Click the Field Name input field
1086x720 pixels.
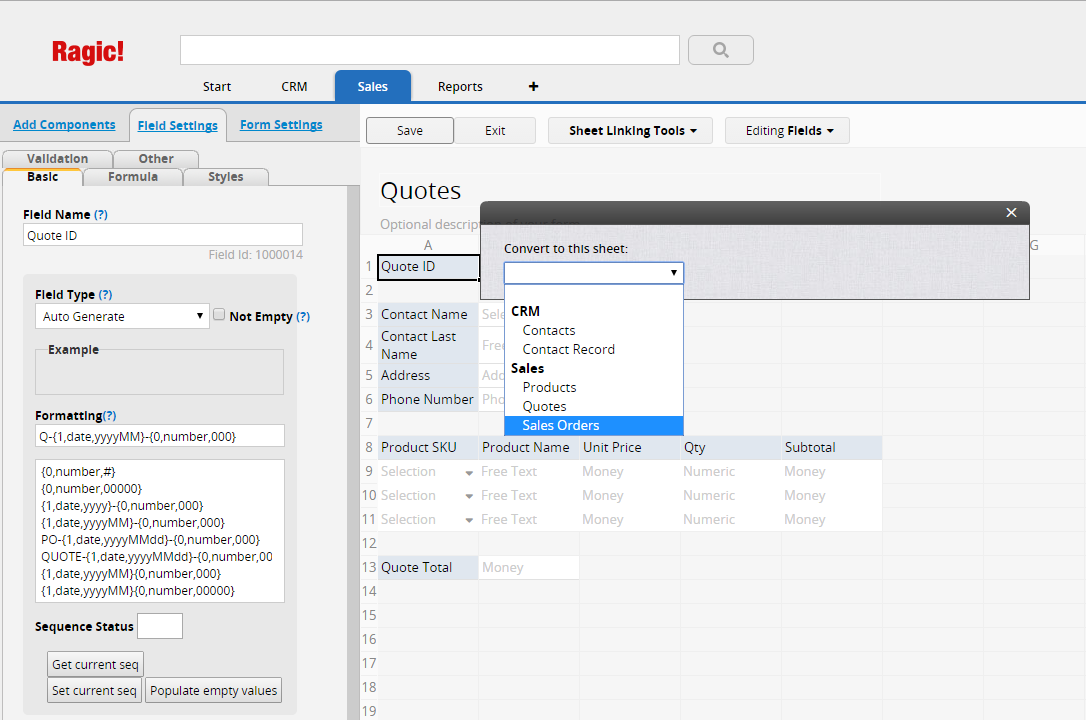coord(163,235)
